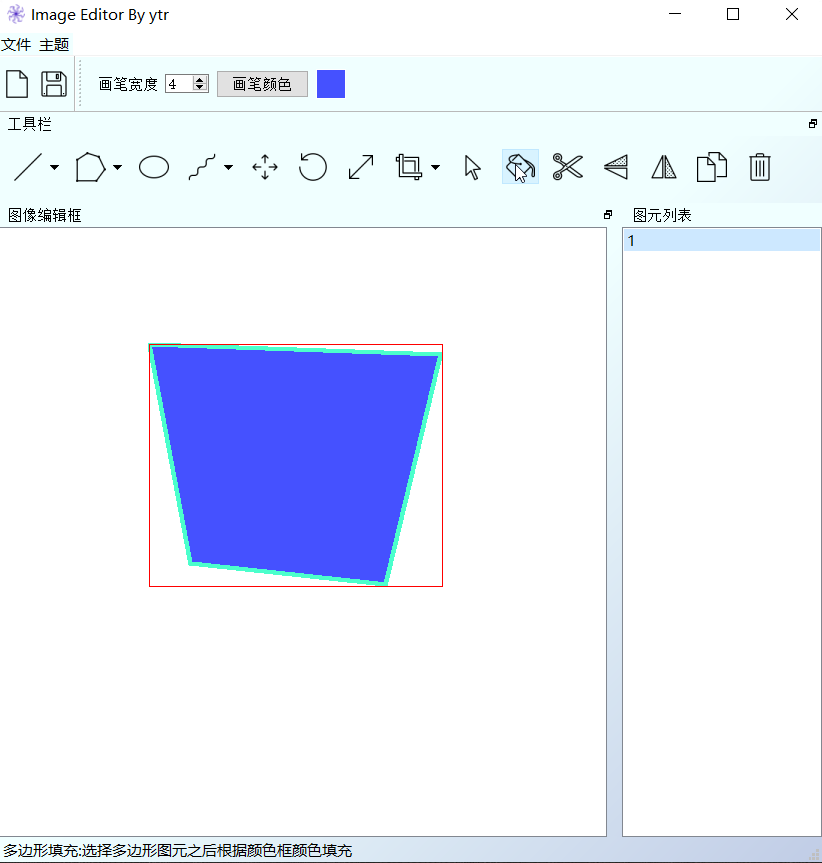Image resolution: width=822 pixels, height=863 pixels.
Task: Click the 画笔颜色 button
Action: (262, 84)
